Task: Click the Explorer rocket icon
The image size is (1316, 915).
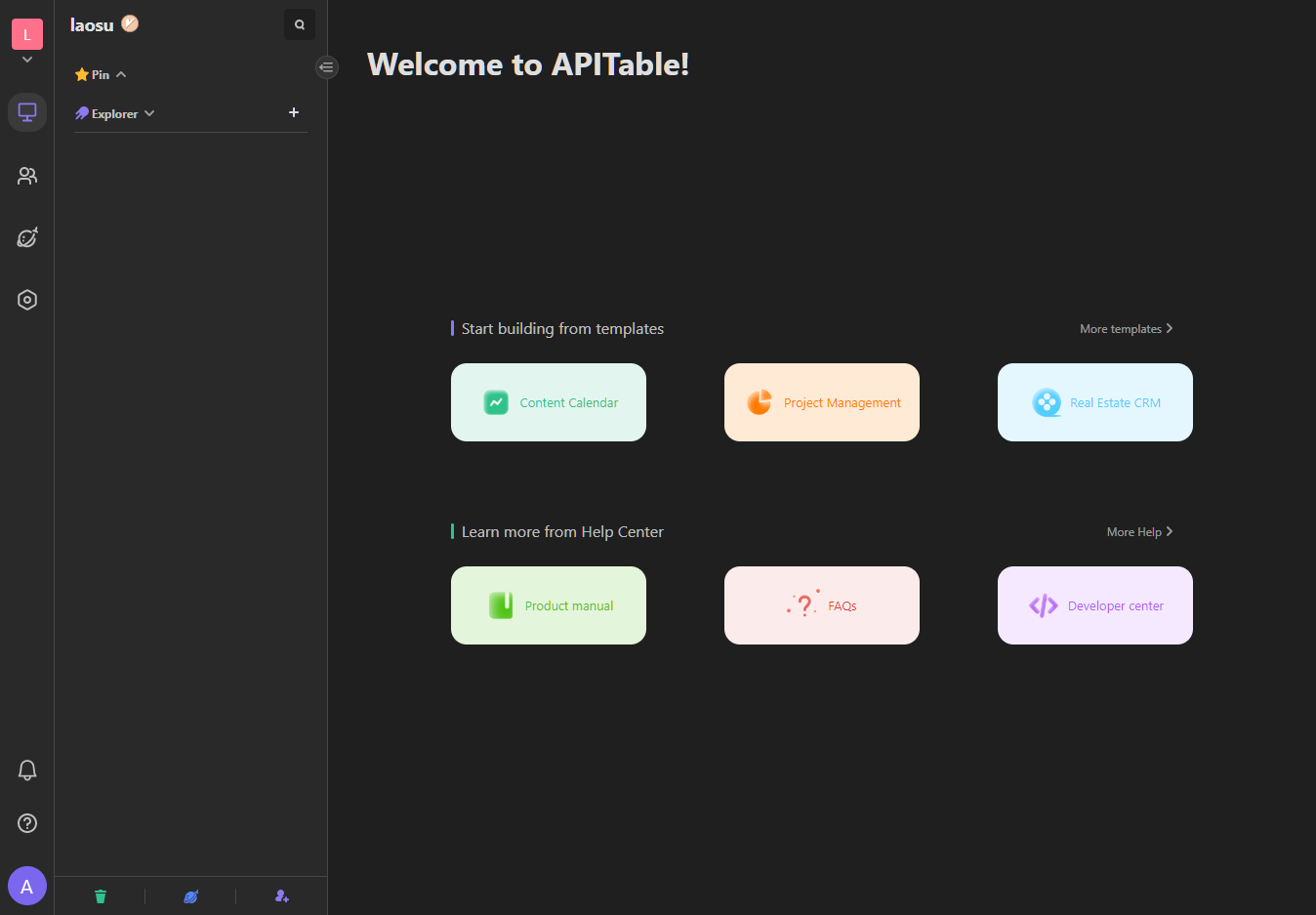Action: pyautogui.click(x=82, y=113)
